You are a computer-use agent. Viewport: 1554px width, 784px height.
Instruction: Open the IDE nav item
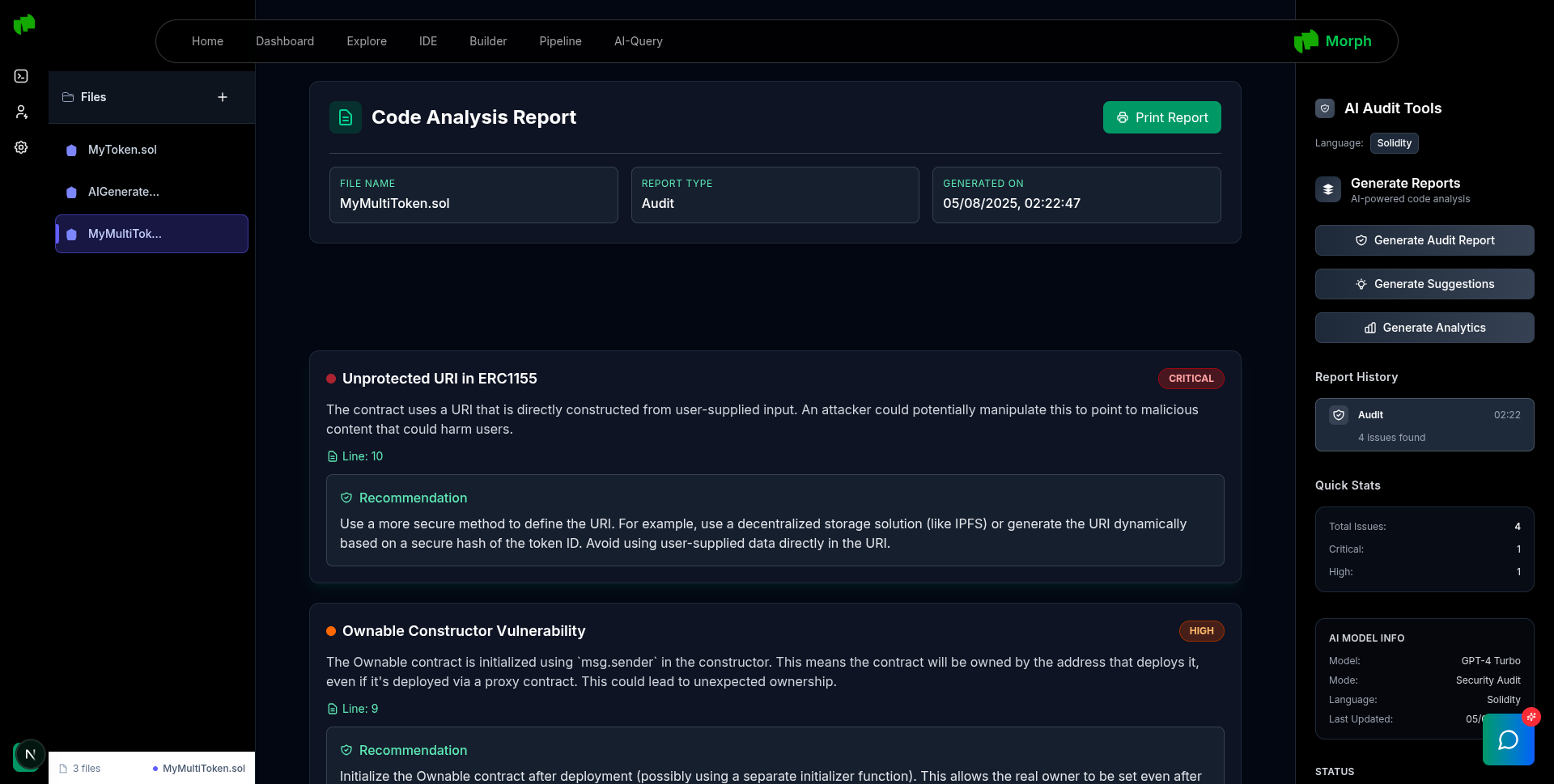tap(428, 41)
